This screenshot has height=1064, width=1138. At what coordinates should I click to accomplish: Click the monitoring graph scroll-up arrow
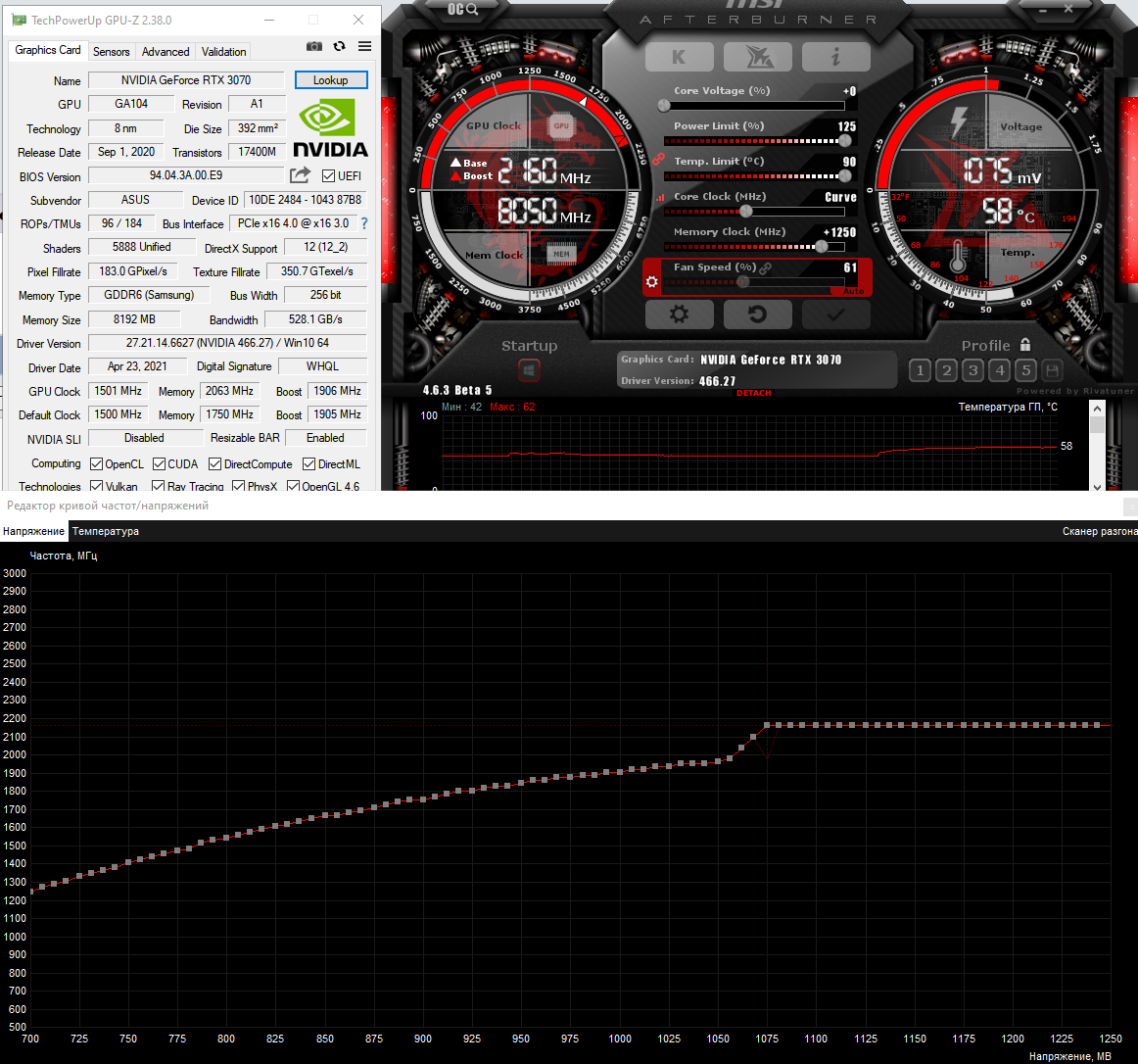1097,409
